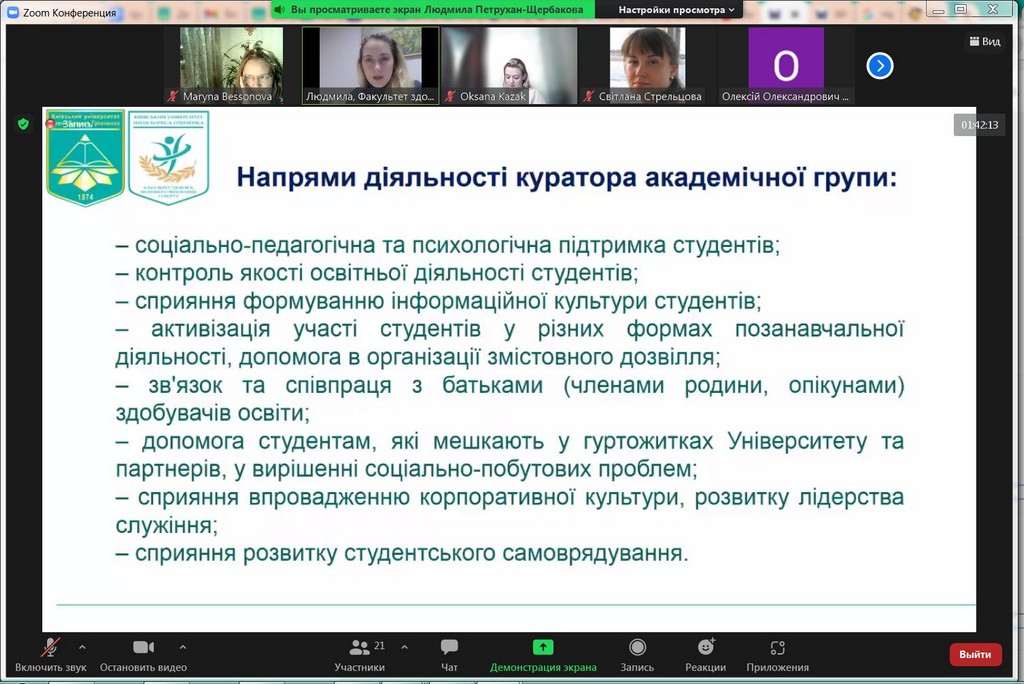Image resolution: width=1024 pixels, height=684 pixels.
Task: Stop video using the camera icon
Action: pos(143,648)
